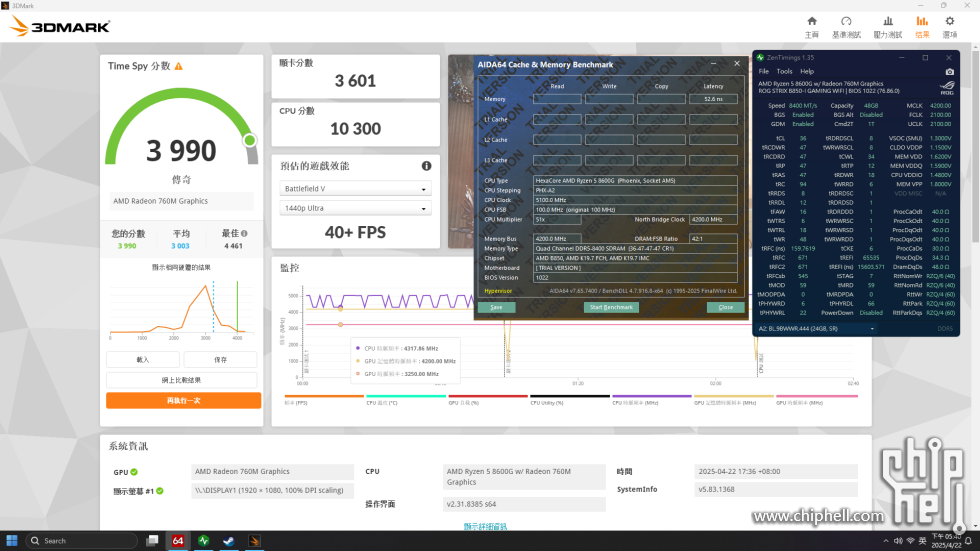Minimize the ZenTimings window
The image size is (980, 551).
point(902,57)
